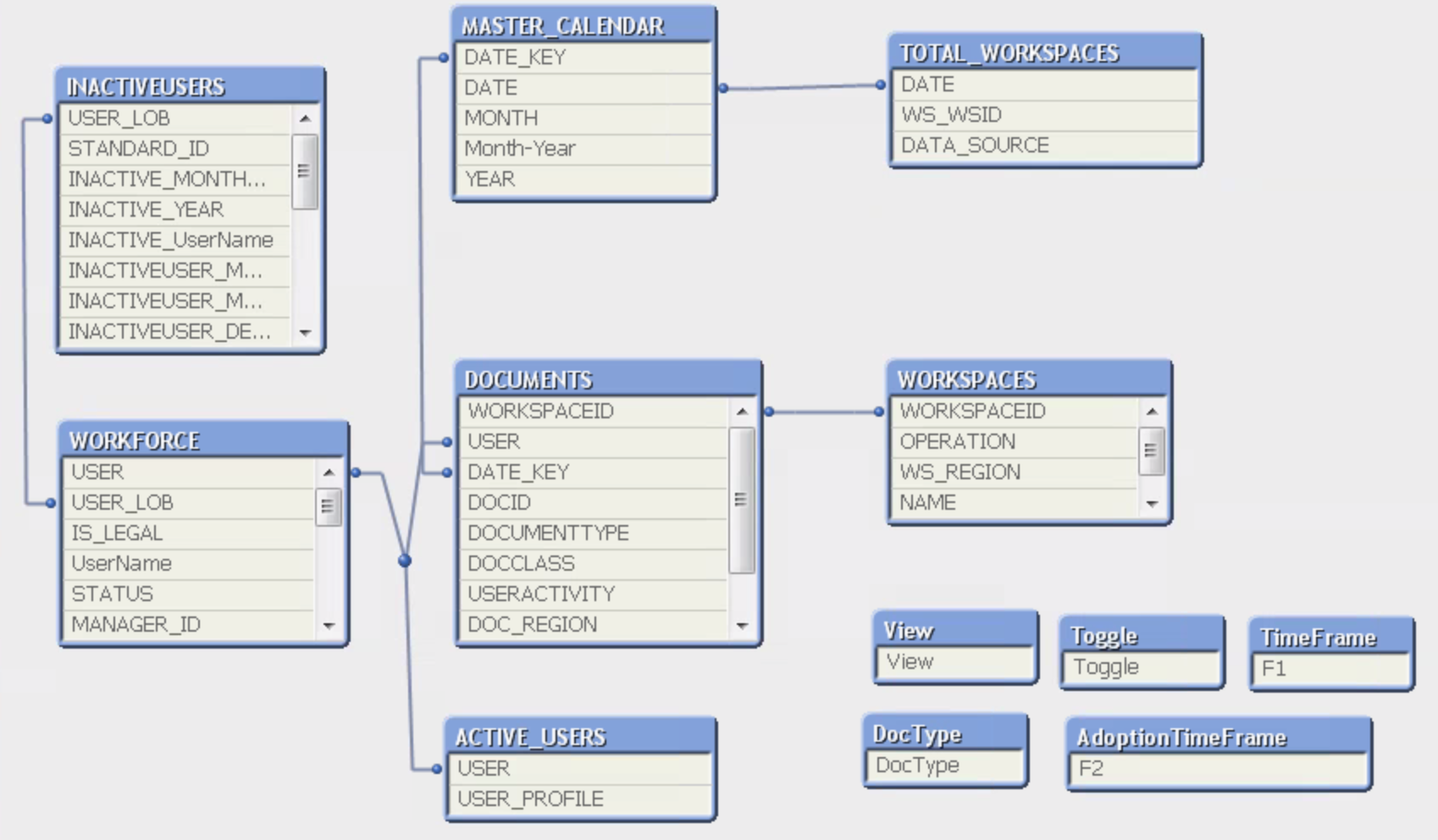Image resolution: width=1438 pixels, height=840 pixels.
Task: Select USER field in ACTIVE_USERS
Action: tap(581, 769)
